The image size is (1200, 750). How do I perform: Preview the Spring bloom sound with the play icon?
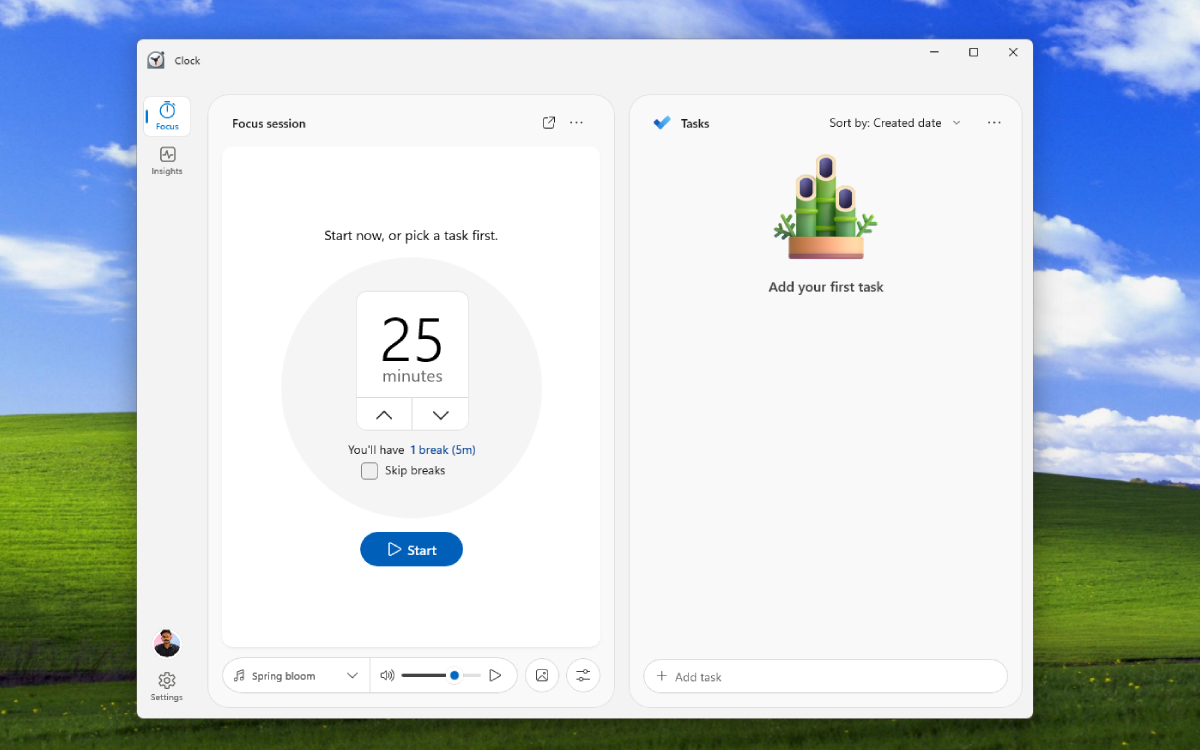click(x=495, y=675)
